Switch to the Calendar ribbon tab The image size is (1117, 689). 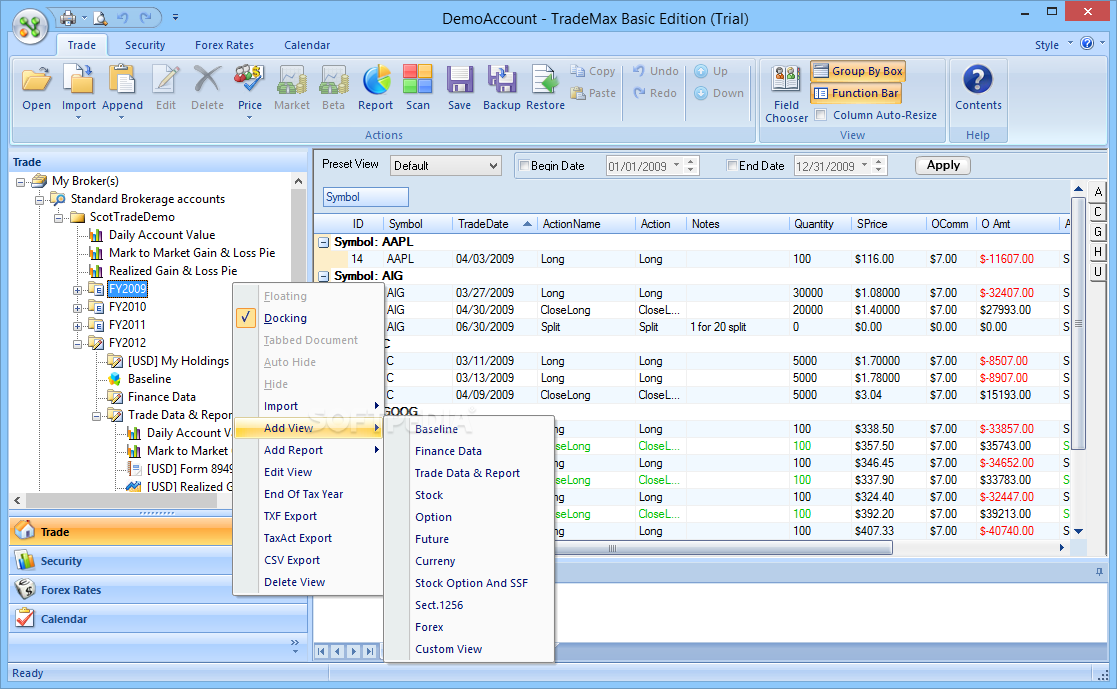pyautogui.click(x=307, y=45)
